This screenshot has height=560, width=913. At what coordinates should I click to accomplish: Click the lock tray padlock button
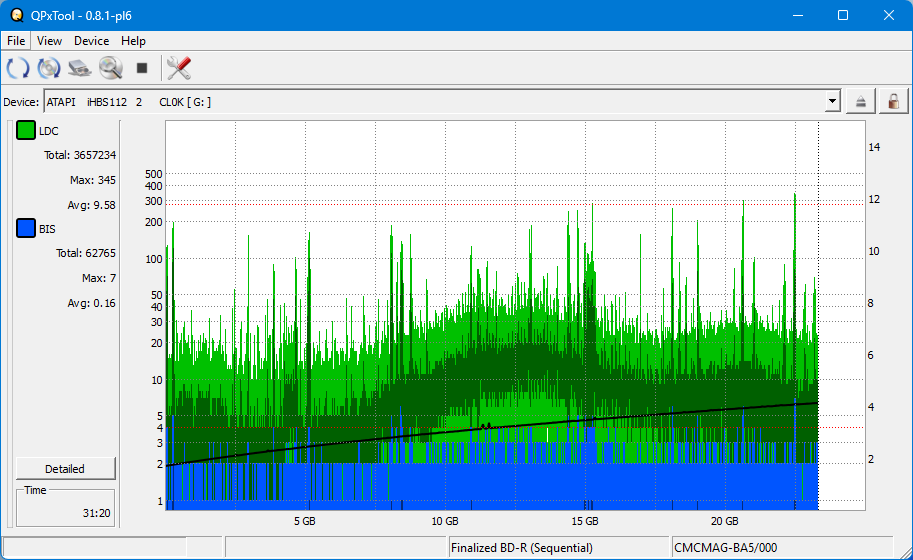tap(893, 102)
